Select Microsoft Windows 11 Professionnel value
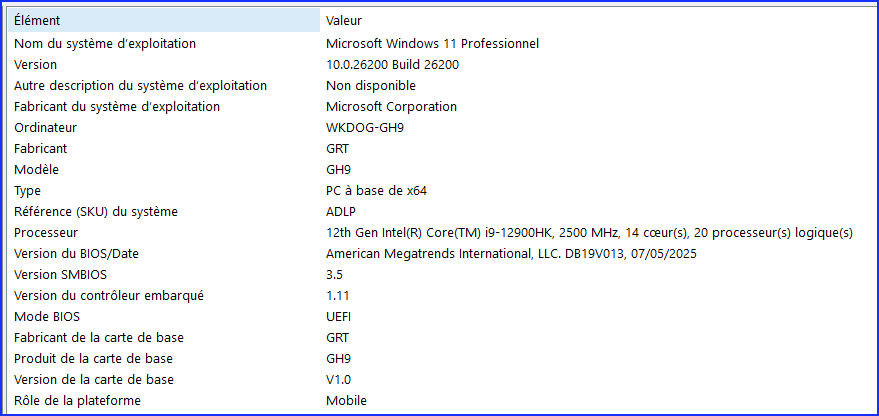879x416 pixels. point(432,43)
